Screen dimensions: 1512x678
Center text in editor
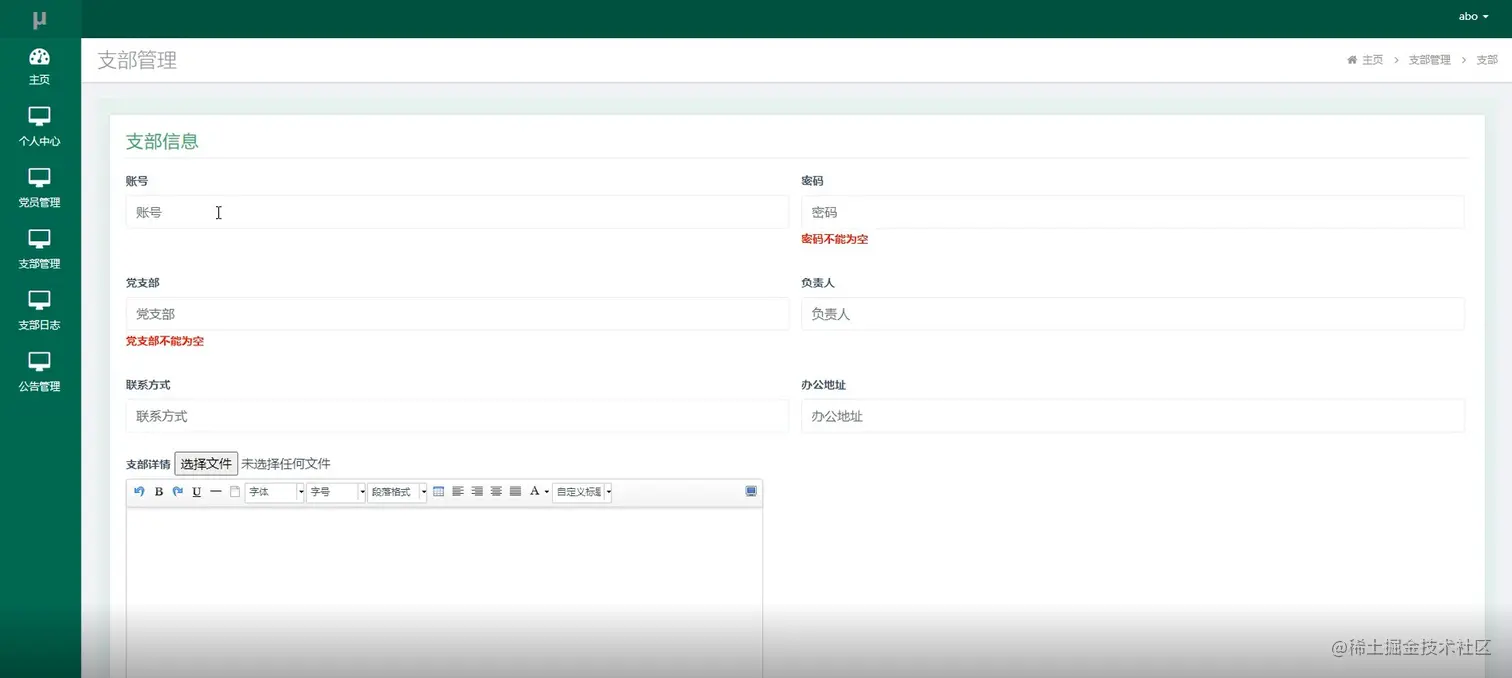click(x=496, y=491)
